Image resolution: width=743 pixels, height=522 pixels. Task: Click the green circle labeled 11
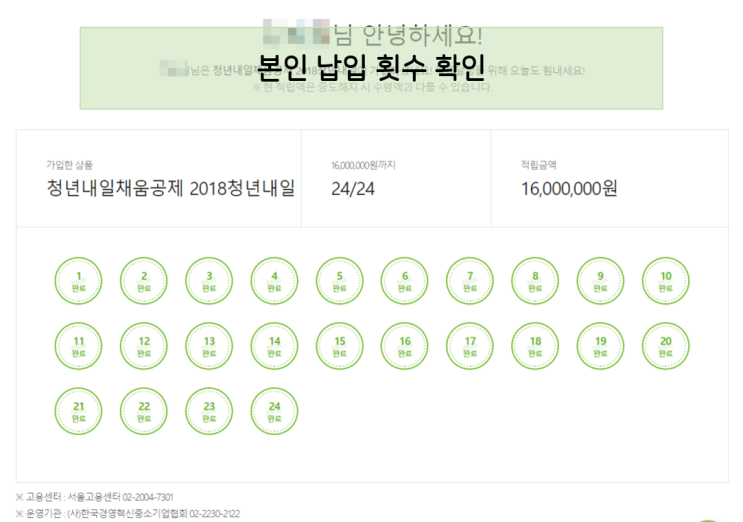tap(78, 346)
